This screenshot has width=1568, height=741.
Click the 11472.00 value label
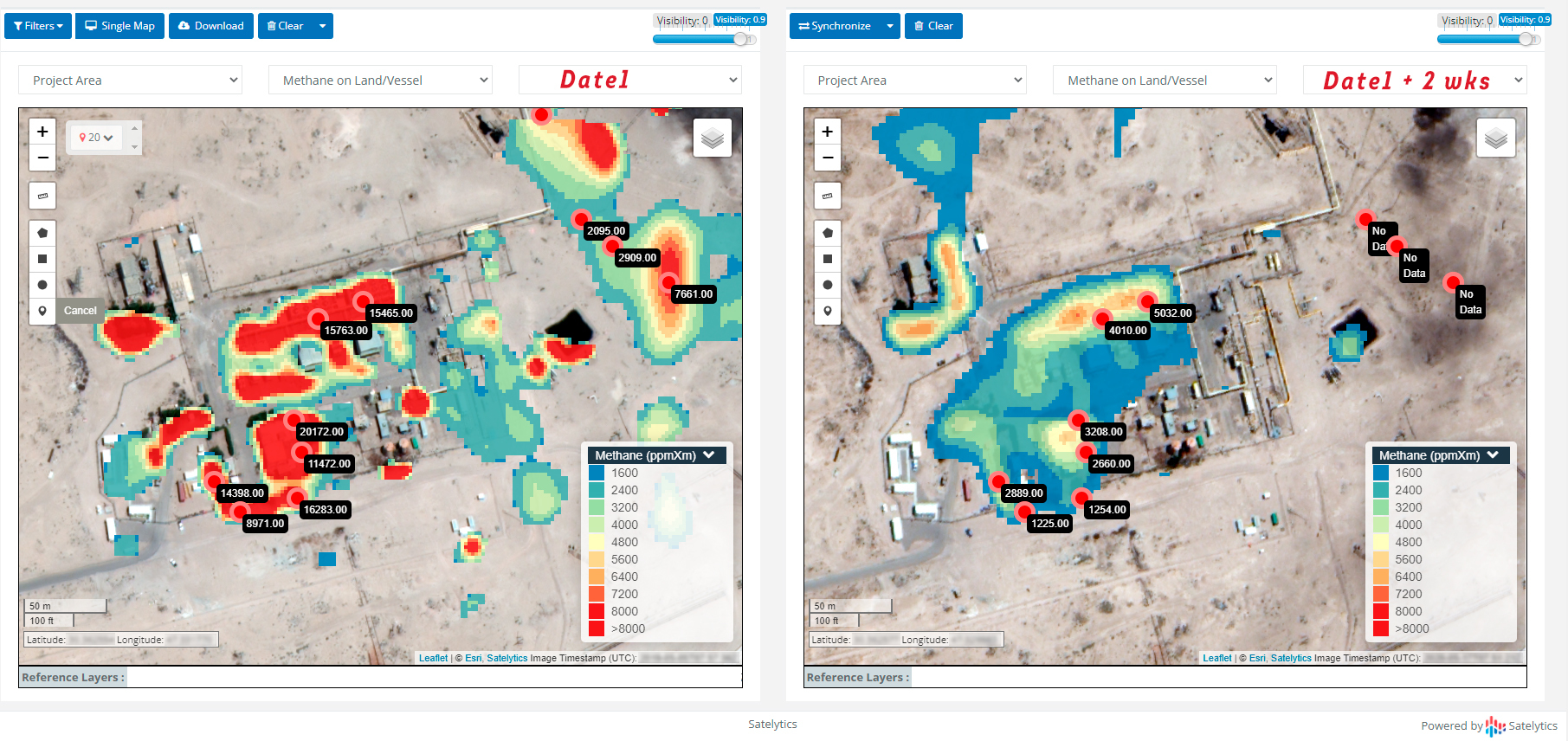pos(330,463)
